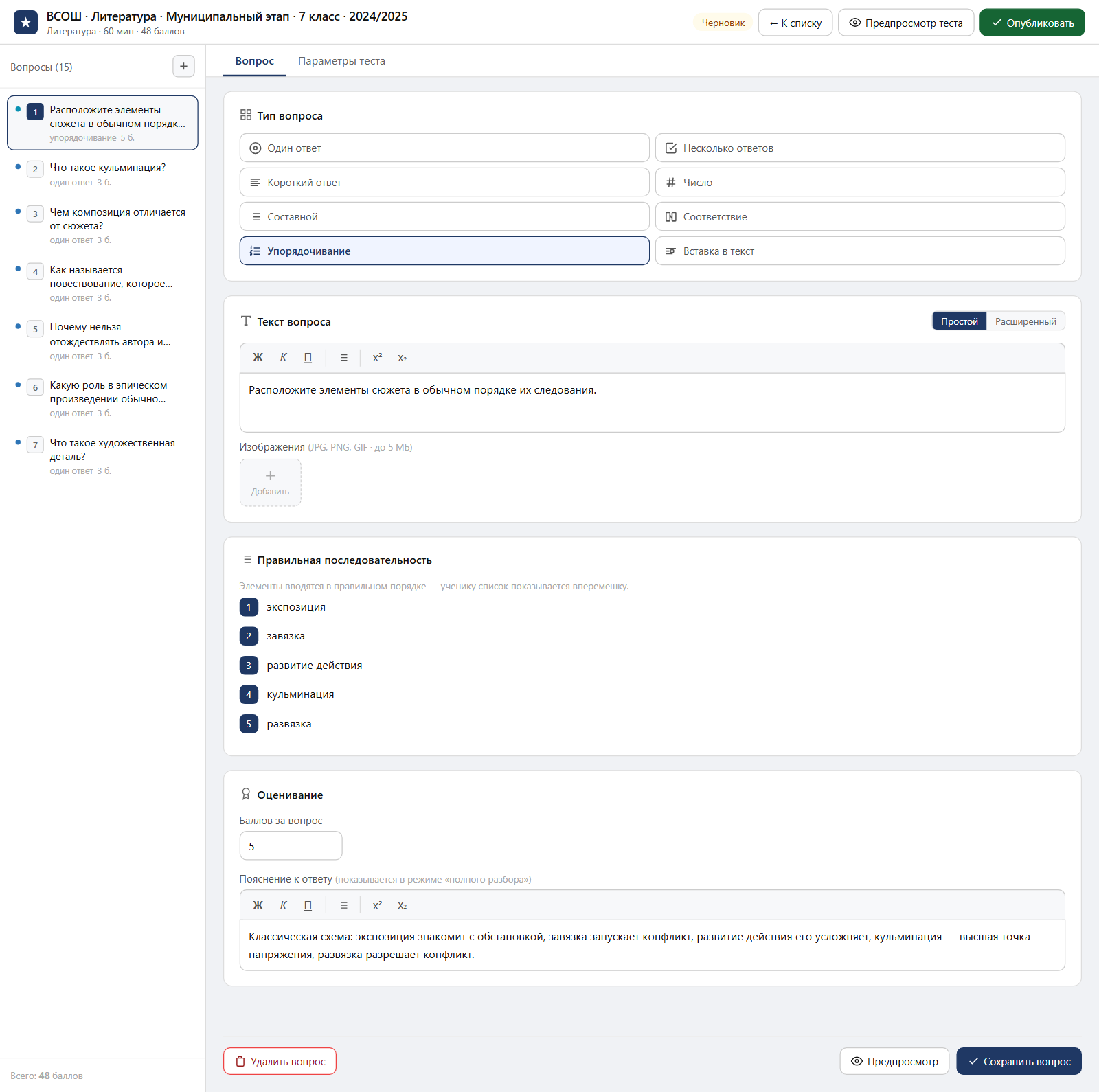Screen dimensions: 1099x1092
Task: Apply bold in answer explanation toolbar
Action: coord(258,905)
